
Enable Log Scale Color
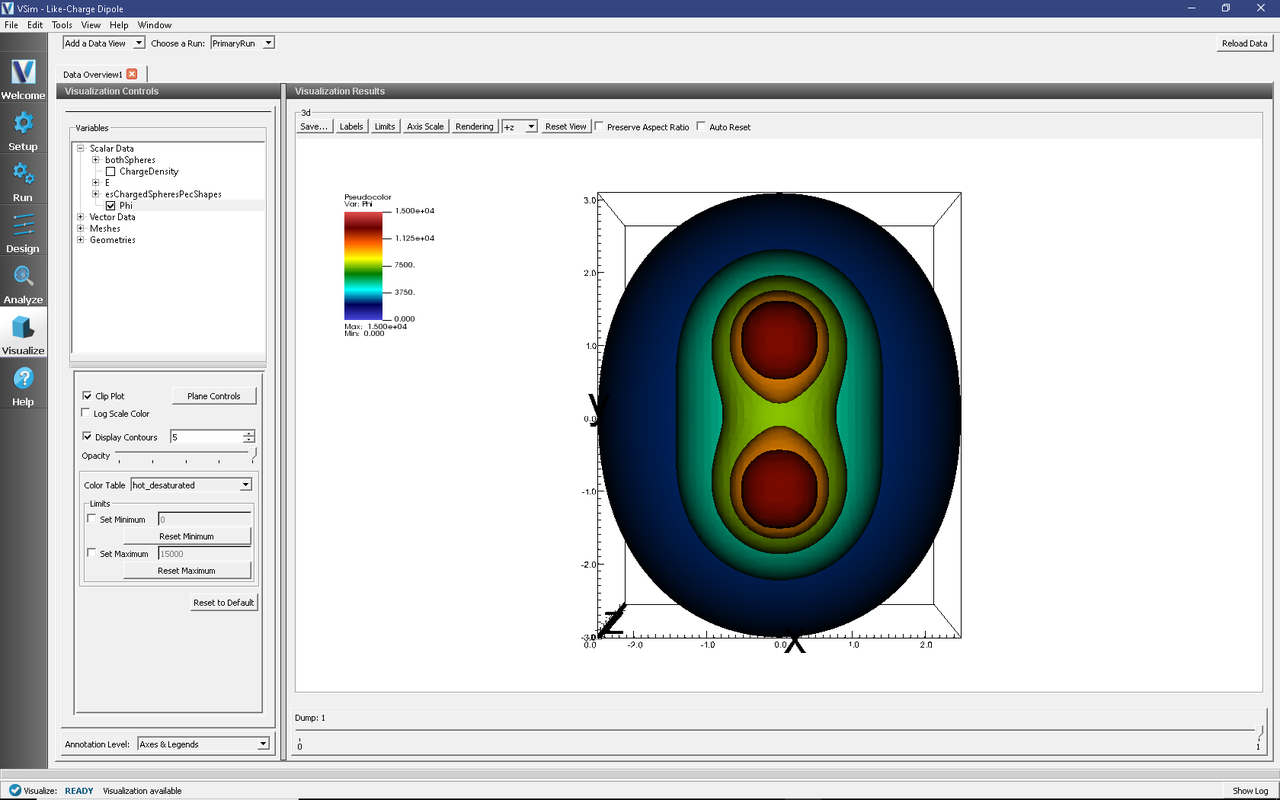coord(85,414)
